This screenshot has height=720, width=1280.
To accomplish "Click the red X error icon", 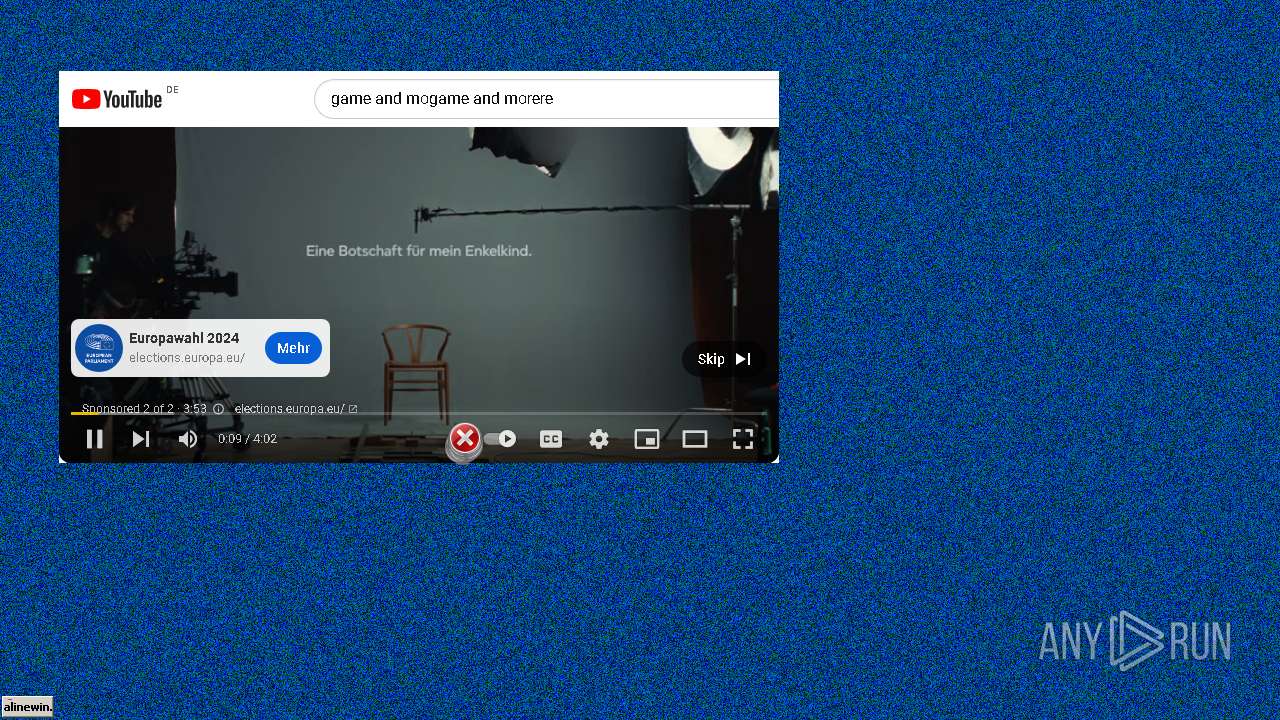I will [x=465, y=439].
